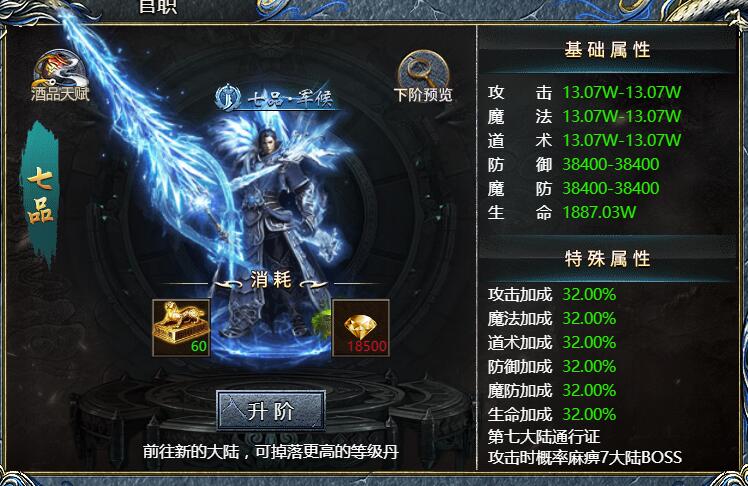
Task: Select the golden tiger seal item
Action: click(181, 328)
